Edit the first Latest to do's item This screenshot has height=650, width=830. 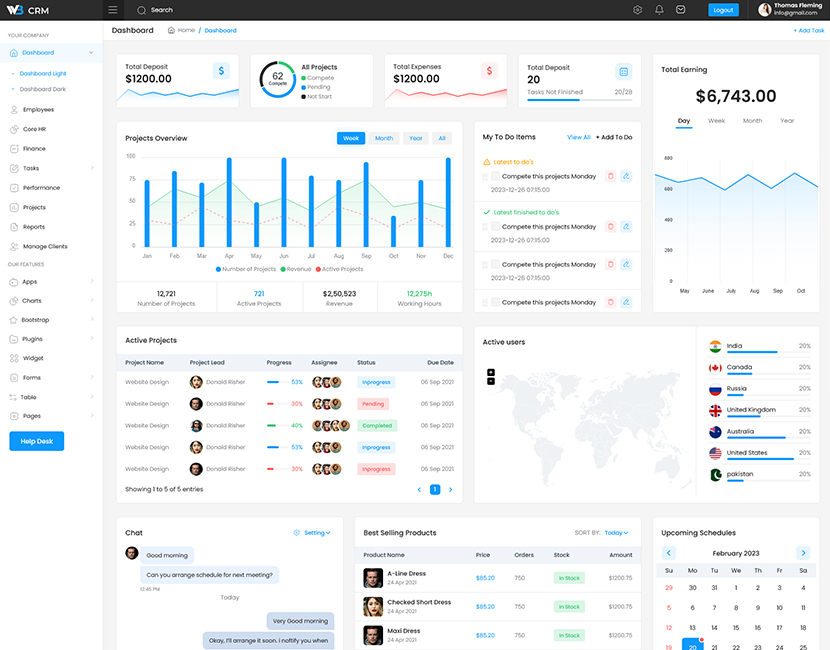tap(626, 176)
